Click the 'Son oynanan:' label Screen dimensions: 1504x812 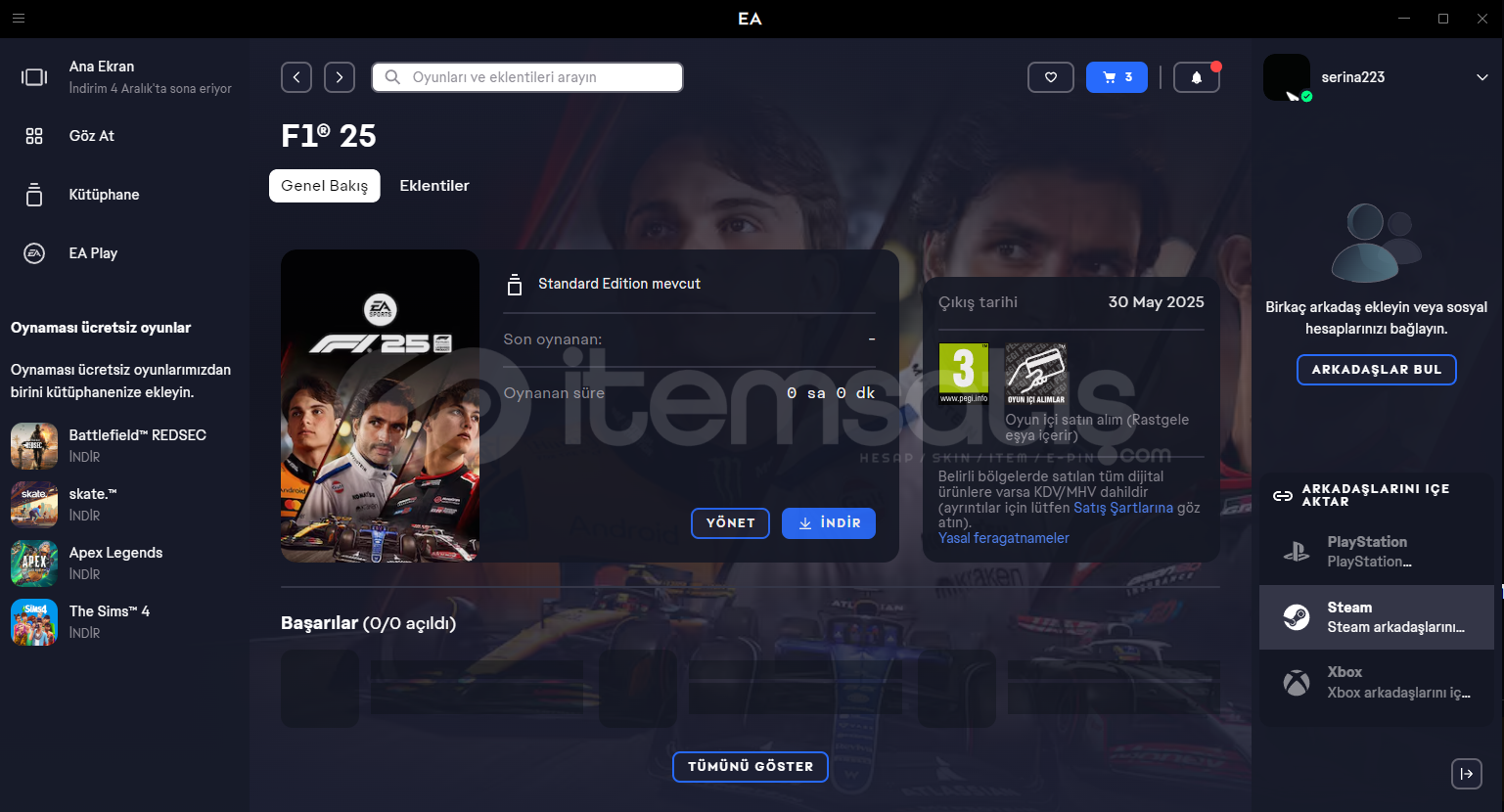(553, 339)
